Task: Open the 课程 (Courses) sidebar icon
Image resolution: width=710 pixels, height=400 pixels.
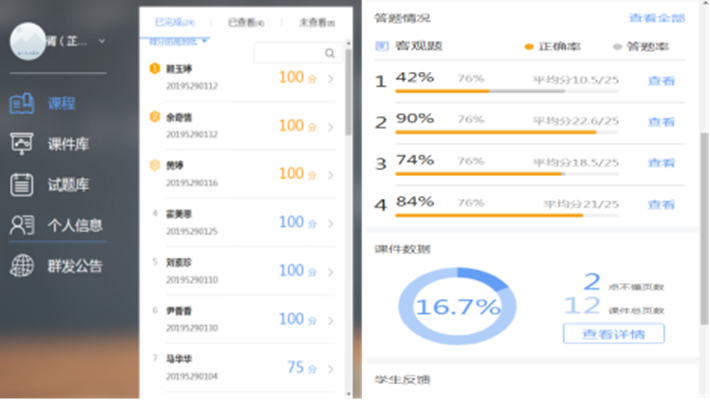Action: [x=22, y=102]
